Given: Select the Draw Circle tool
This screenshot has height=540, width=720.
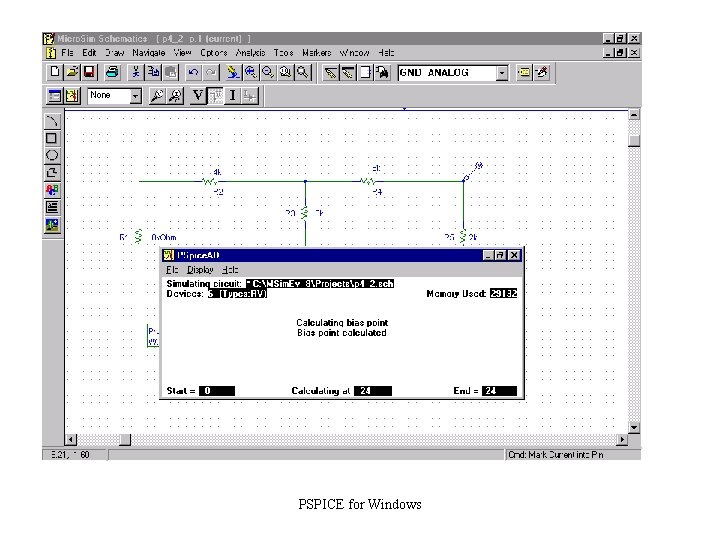Looking at the screenshot, I should click(x=52, y=155).
